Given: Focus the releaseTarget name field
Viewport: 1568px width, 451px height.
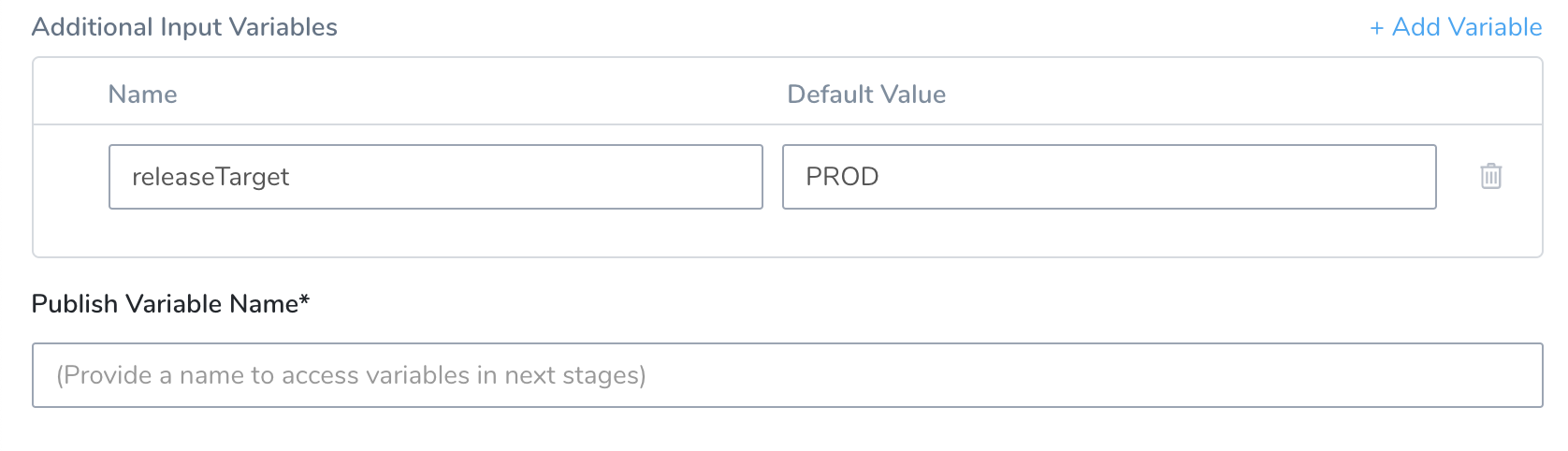Looking at the screenshot, I should 436,177.
